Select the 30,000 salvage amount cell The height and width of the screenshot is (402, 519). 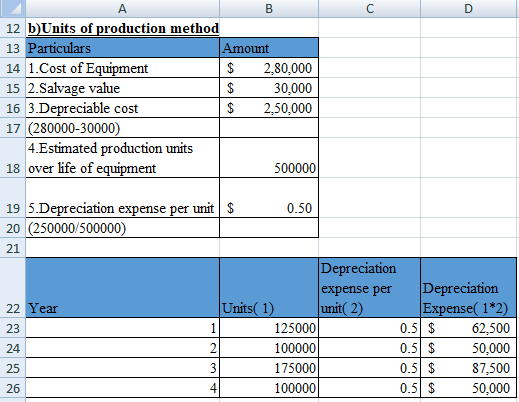269,88
